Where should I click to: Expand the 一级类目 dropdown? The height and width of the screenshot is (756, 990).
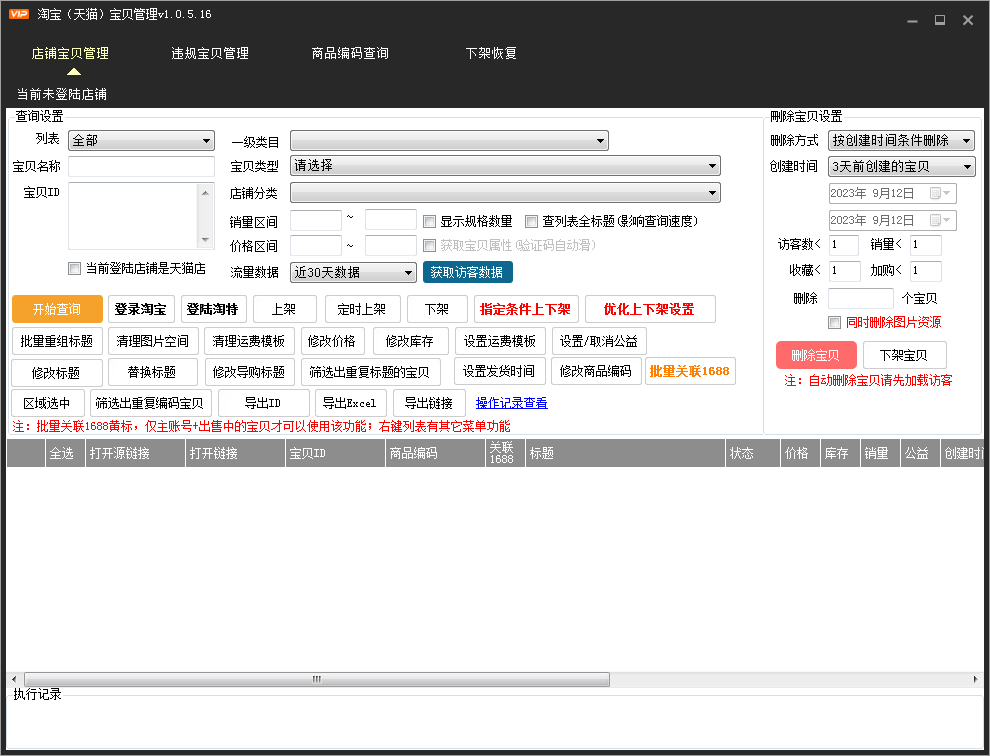pyautogui.click(x=449, y=140)
